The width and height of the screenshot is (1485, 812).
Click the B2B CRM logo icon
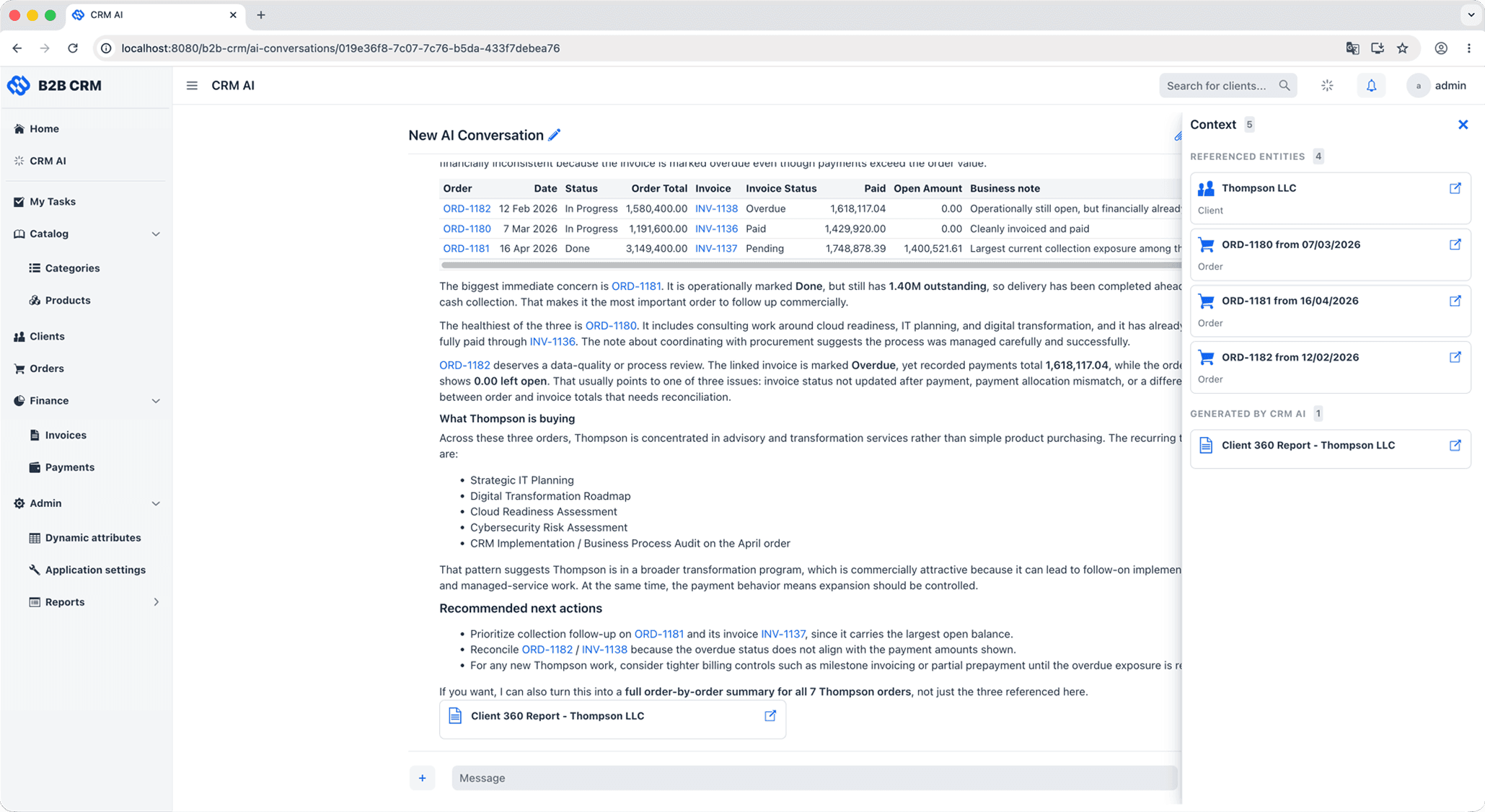point(19,85)
